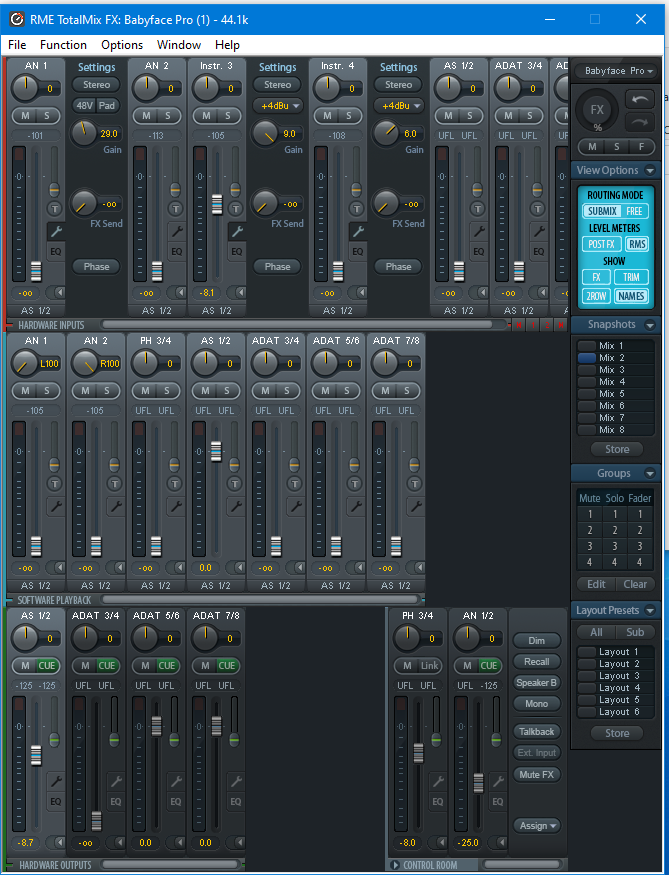This screenshot has height=875, width=669.
Task: Toggle RMS level meters
Action: pos(637,244)
